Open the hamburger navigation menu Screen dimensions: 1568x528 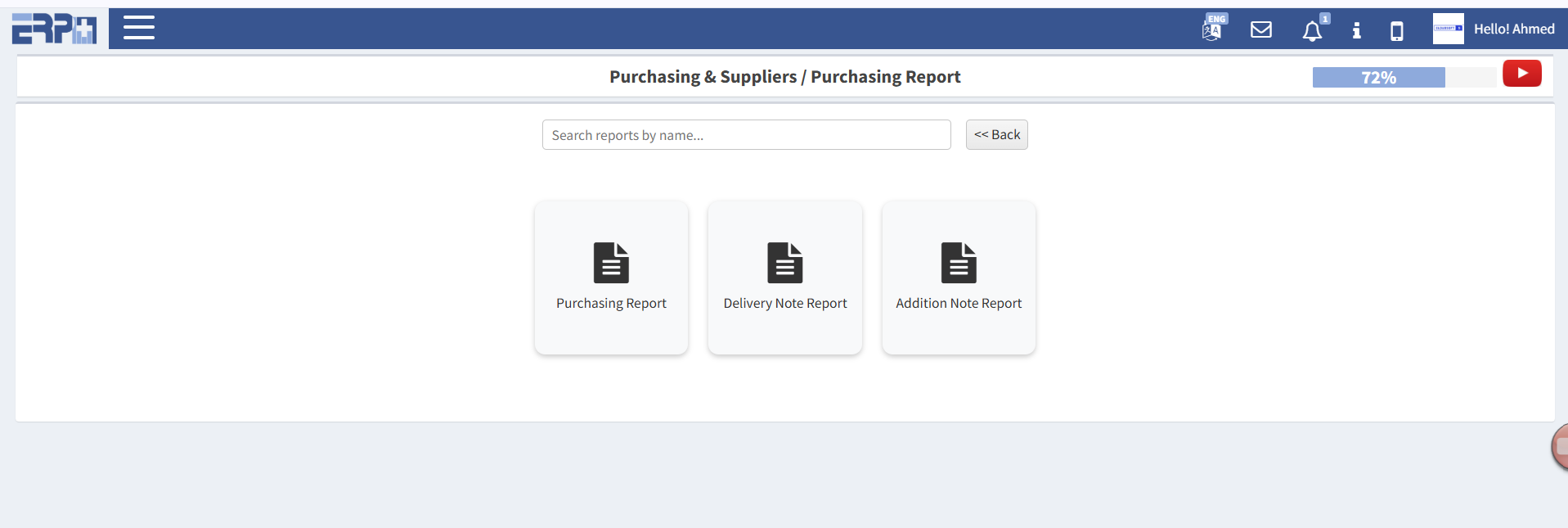[139, 28]
